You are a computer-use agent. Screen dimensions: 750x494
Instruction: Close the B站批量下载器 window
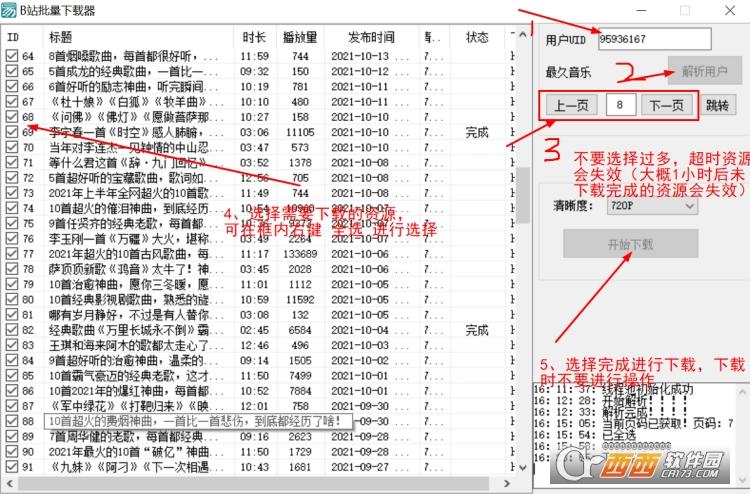(x=730, y=11)
